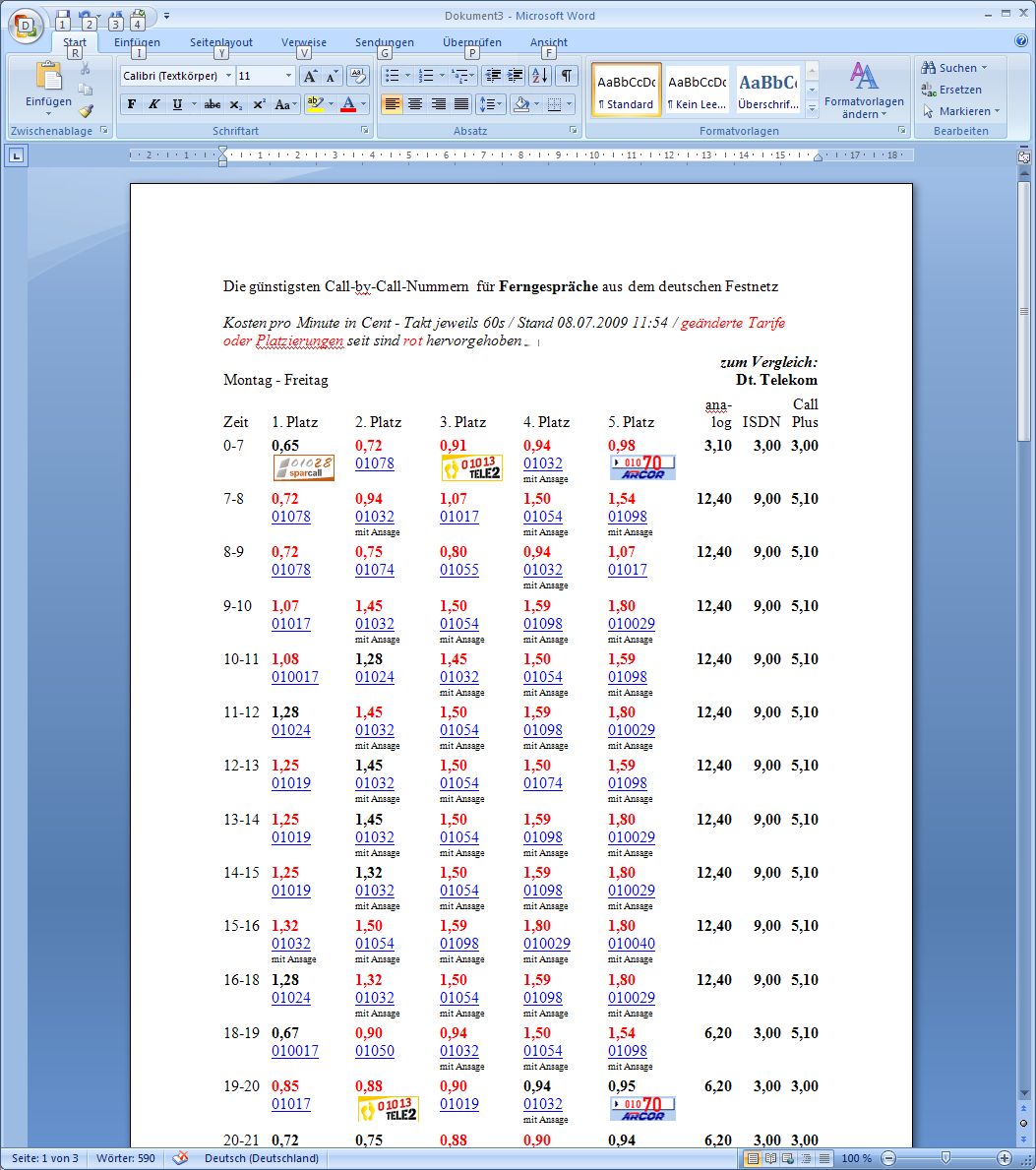Click the increase indent icon
Image resolution: width=1036 pixels, height=1170 pixels.
515,76
